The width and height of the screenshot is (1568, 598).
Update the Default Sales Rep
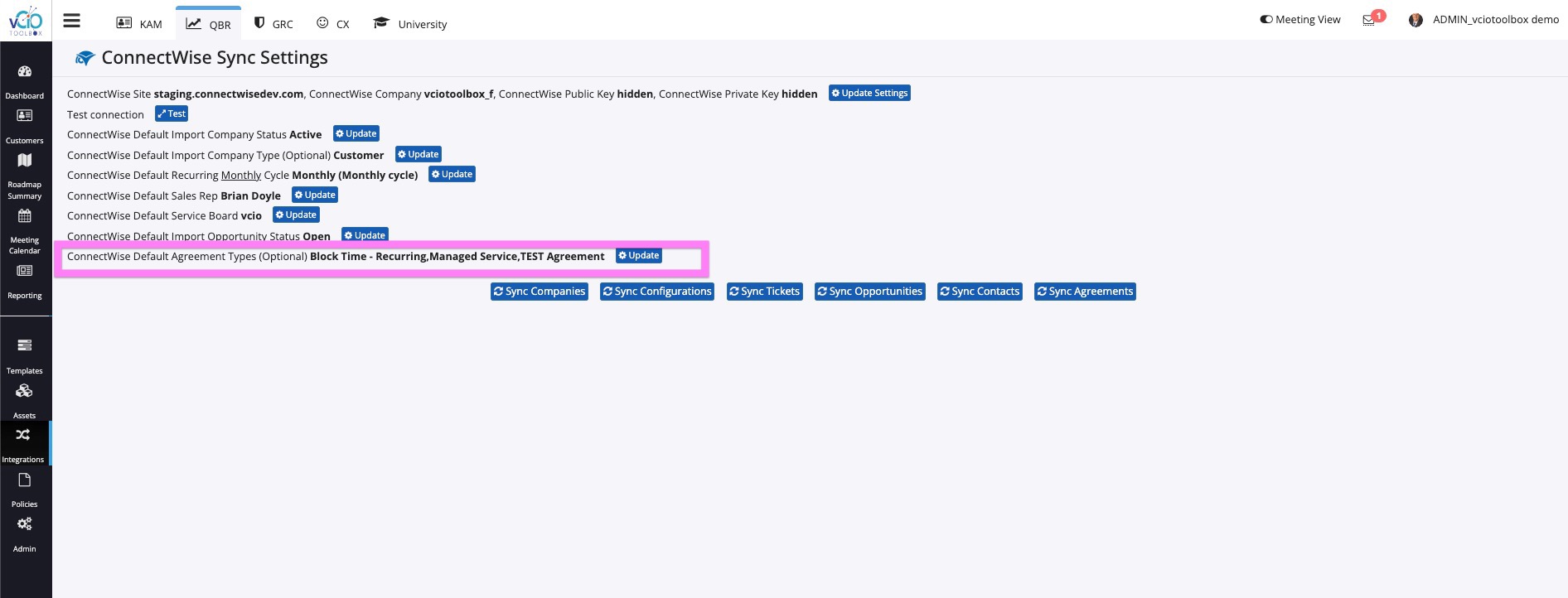pyautogui.click(x=315, y=195)
